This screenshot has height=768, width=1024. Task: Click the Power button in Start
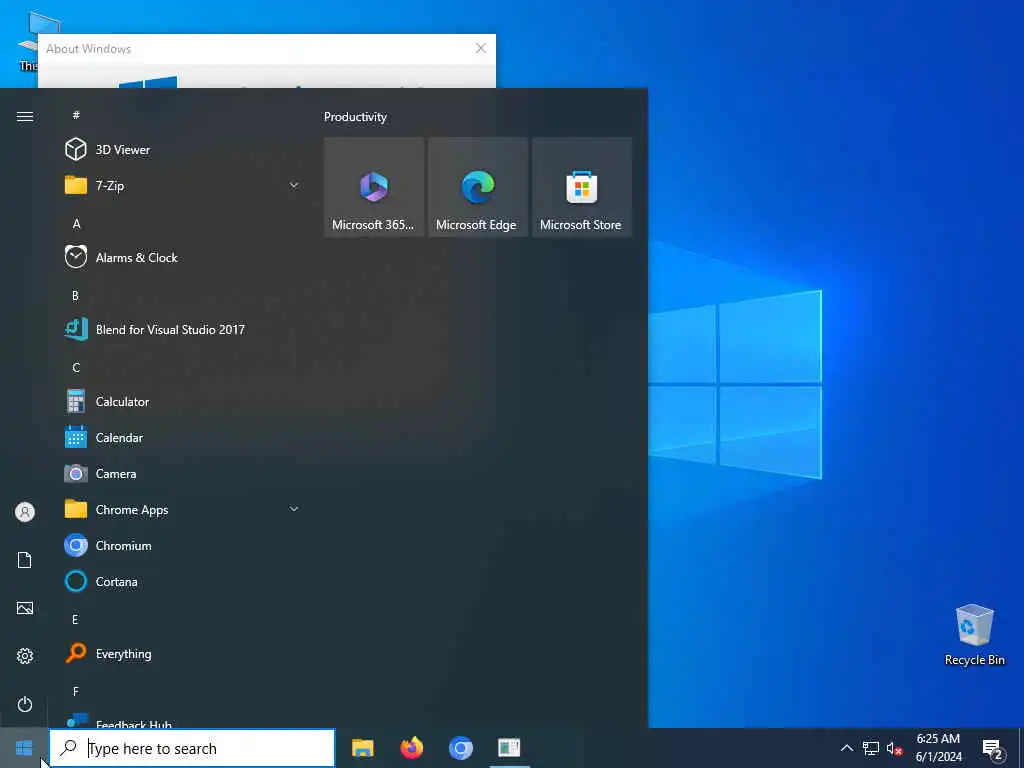point(25,704)
